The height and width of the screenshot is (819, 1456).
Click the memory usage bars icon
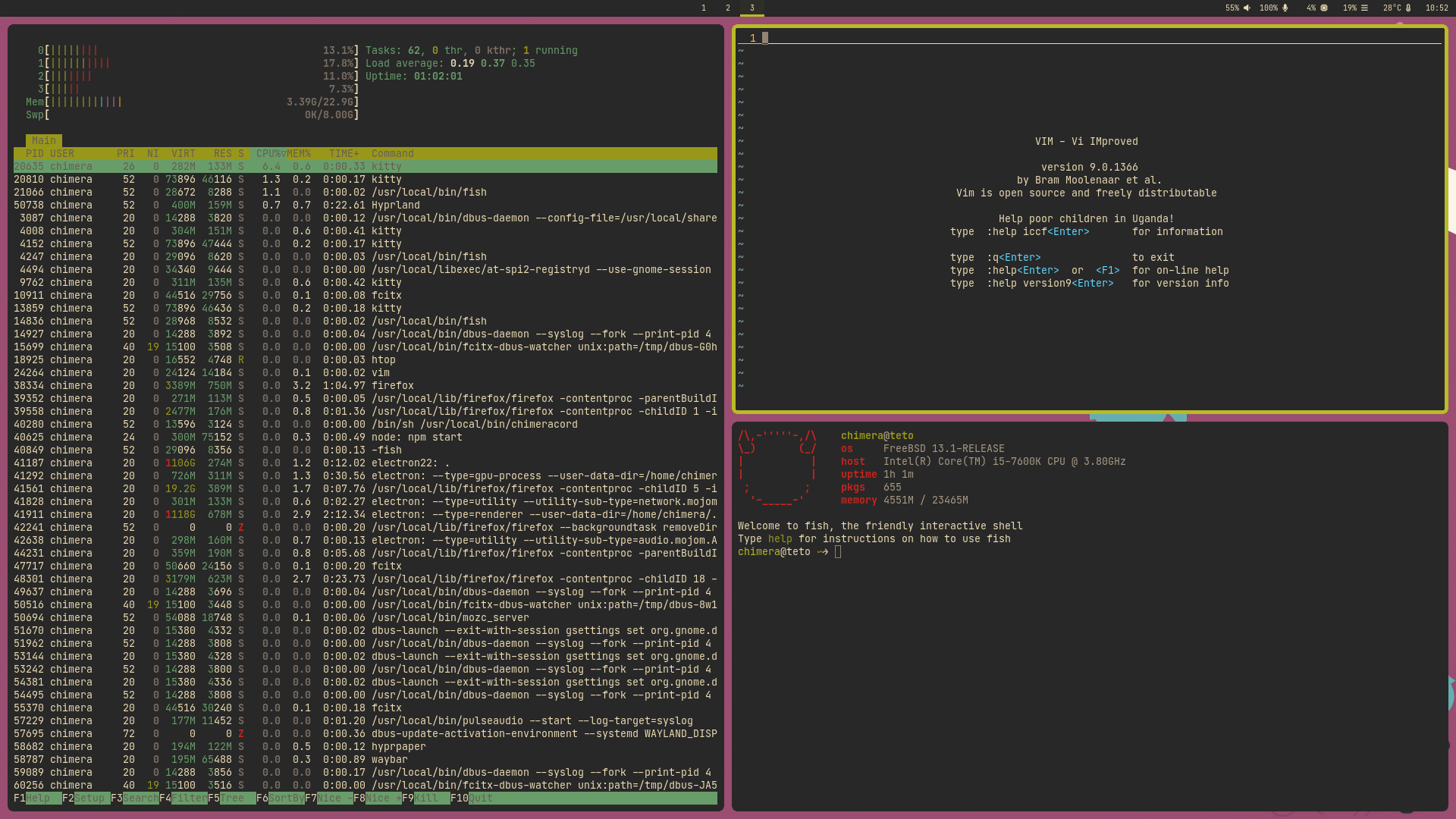[x=1364, y=8]
